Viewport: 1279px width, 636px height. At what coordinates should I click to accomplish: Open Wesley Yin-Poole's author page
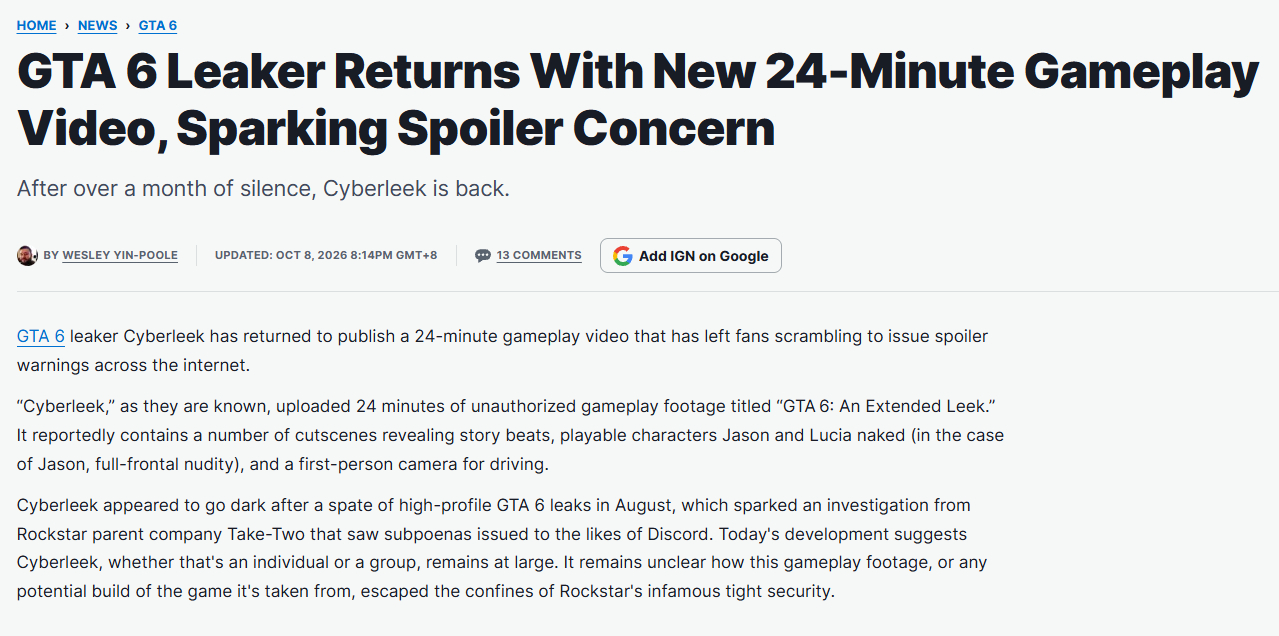click(120, 255)
